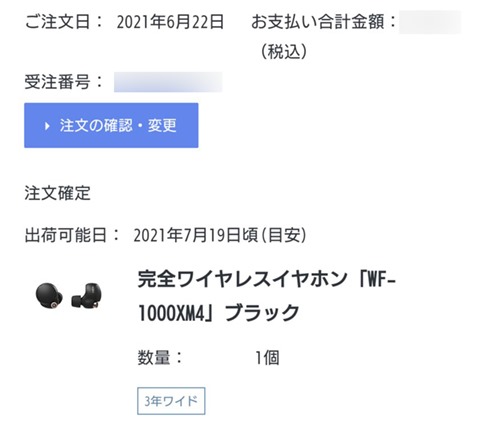Click the ブラック color text in title
500x432 pixels.
click(x=262, y=313)
